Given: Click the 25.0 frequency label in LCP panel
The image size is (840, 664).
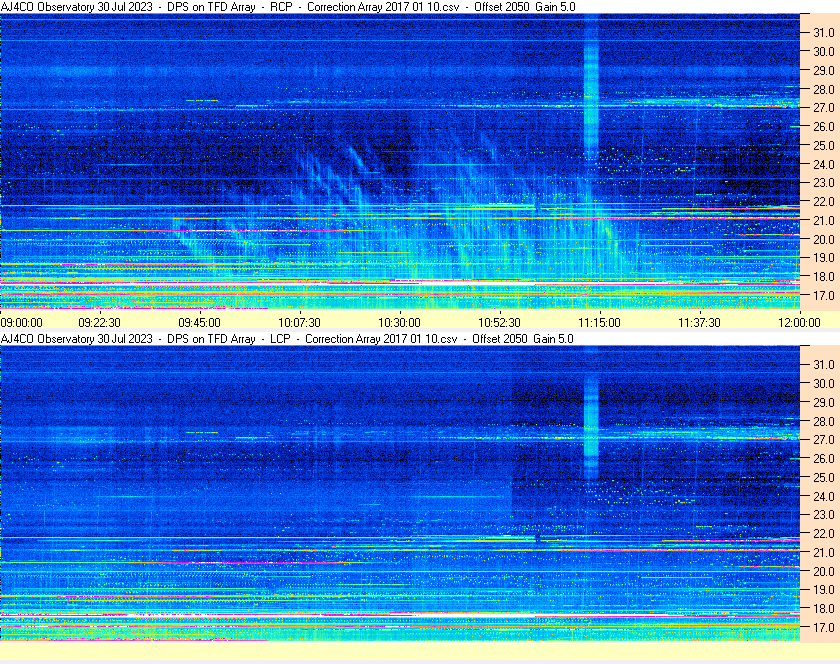Looking at the screenshot, I should coord(823,477).
